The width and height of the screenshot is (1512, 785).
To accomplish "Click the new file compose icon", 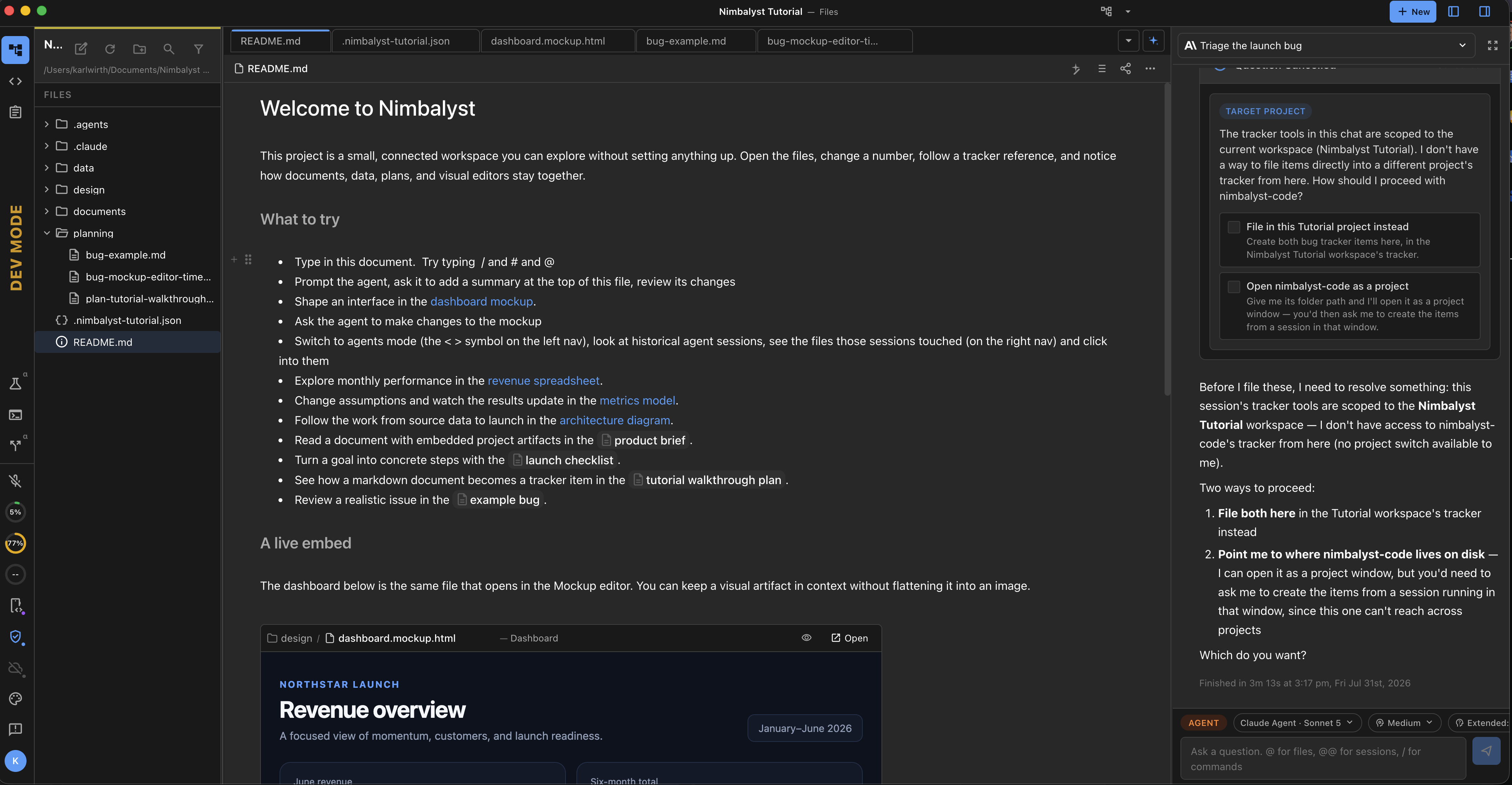I will click(81, 49).
